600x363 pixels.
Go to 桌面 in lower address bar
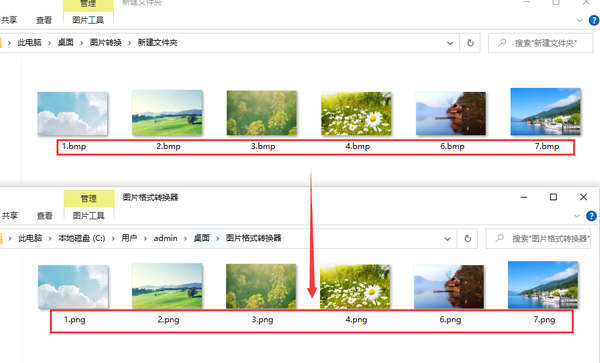click(x=202, y=238)
